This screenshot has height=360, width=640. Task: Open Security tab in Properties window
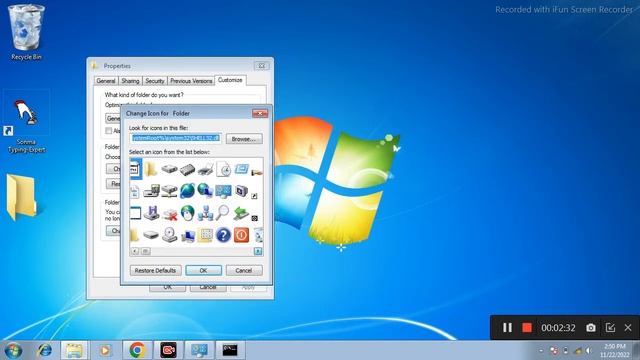tap(155, 81)
